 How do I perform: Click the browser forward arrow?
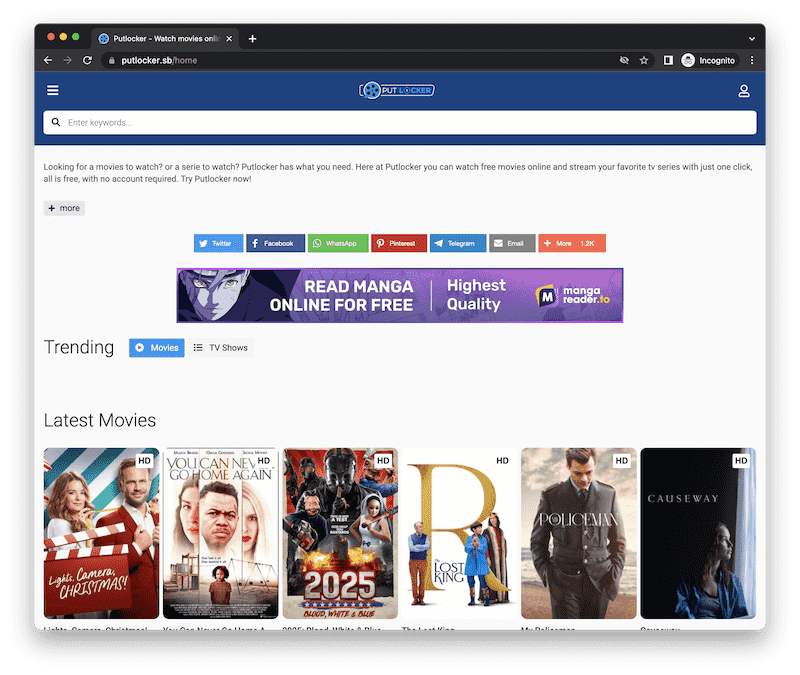67,60
